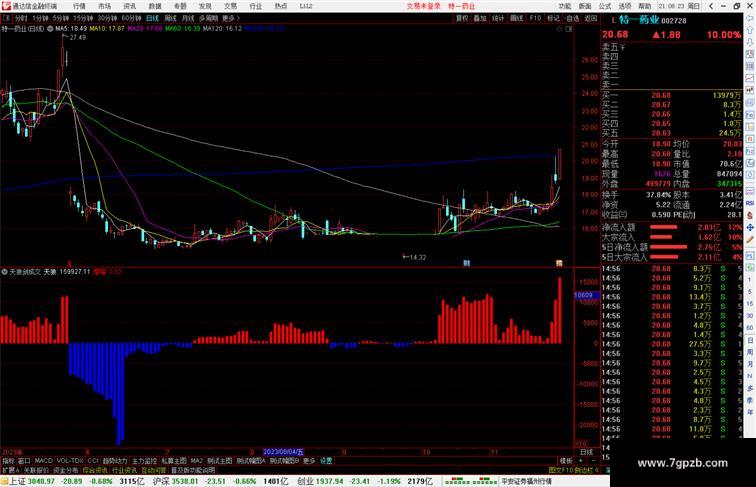Click the 返回 button
The width and height of the screenshot is (756, 487).
pyautogui.click(x=591, y=18)
